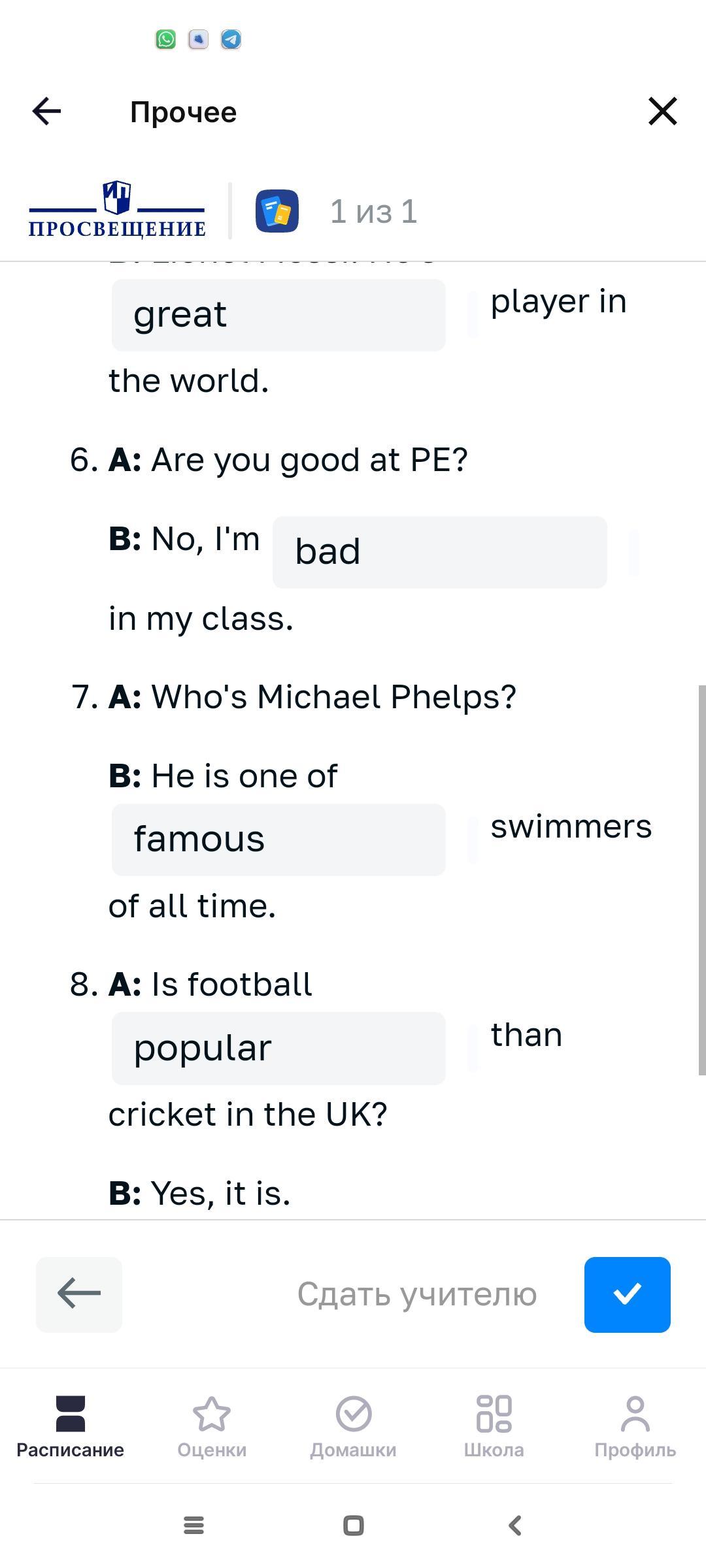Tap the blue flashcards app icon
Viewport: 706px width, 1568px height.
[x=277, y=211]
